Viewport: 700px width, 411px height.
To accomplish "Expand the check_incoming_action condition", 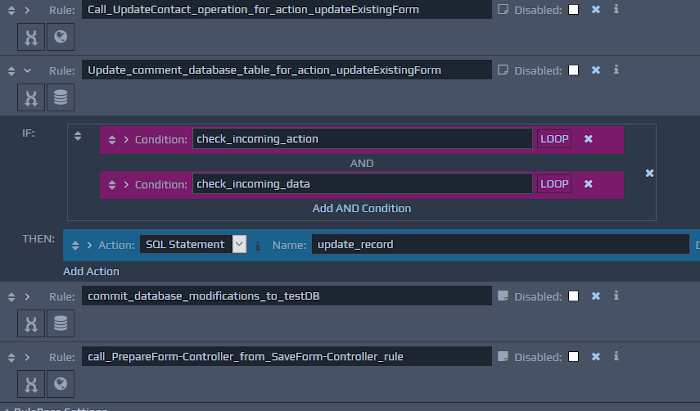I will [x=126, y=140].
